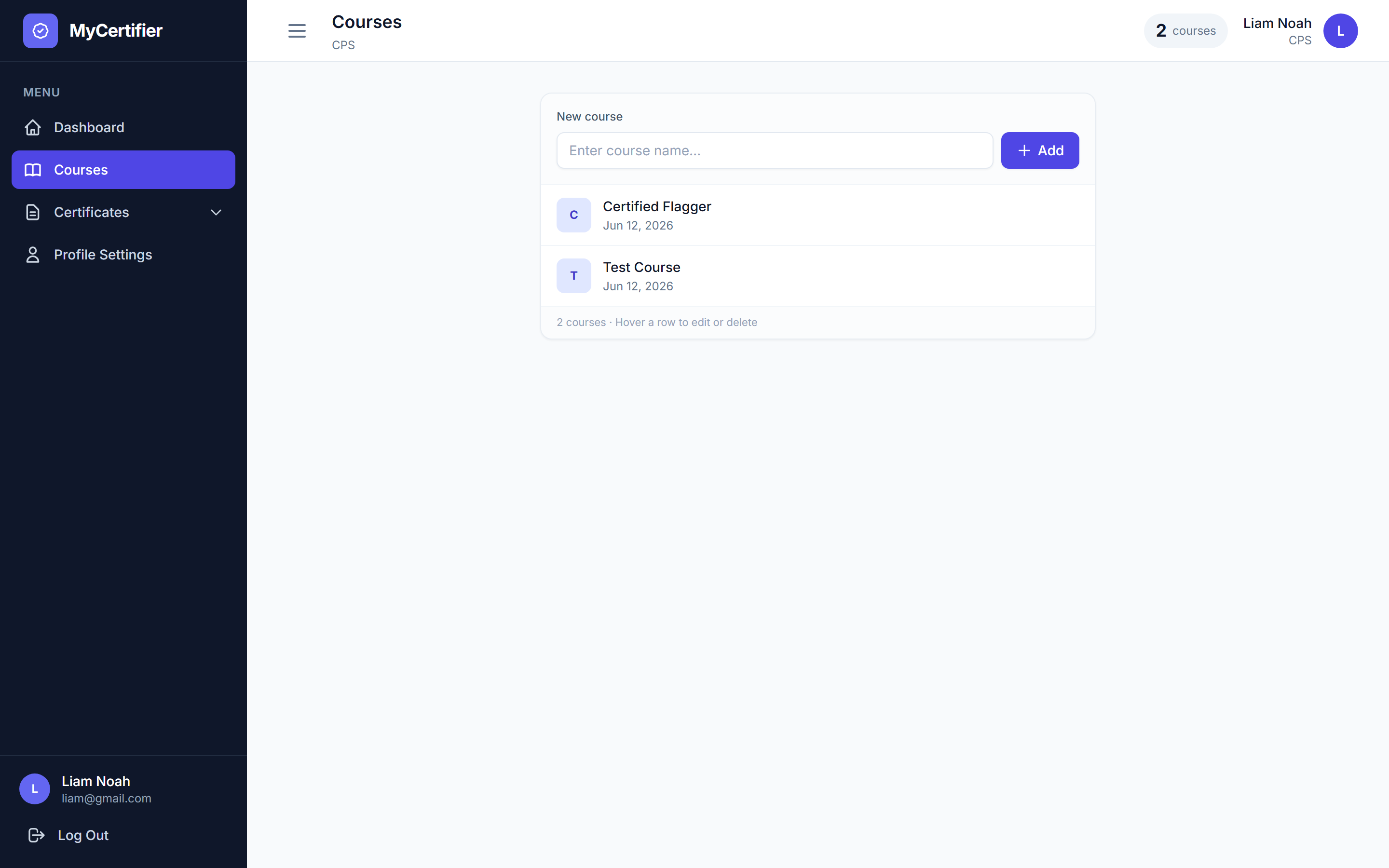The height and width of the screenshot is (868, 1389).
Task: Click the CPS label under header username
Action: point(1300,40)
